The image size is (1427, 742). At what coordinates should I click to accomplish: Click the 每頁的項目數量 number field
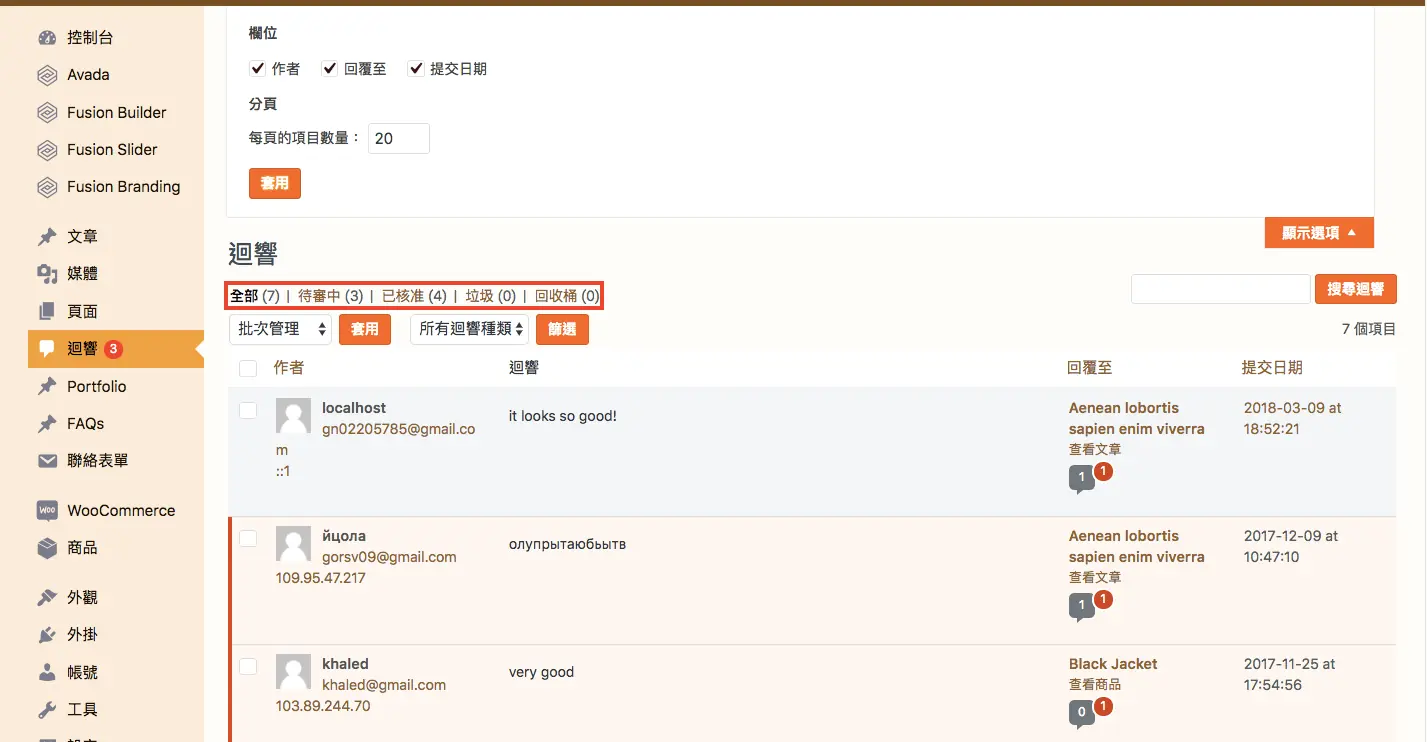399,139
